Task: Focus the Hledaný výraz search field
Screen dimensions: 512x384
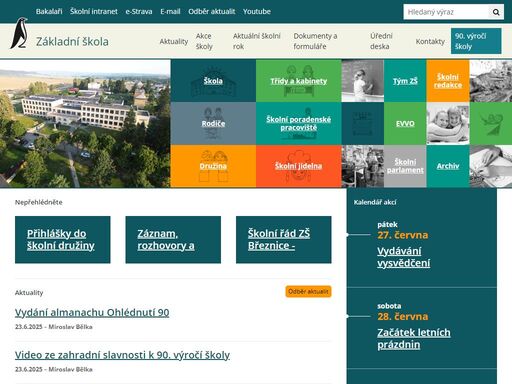Action: pos(446,12)
